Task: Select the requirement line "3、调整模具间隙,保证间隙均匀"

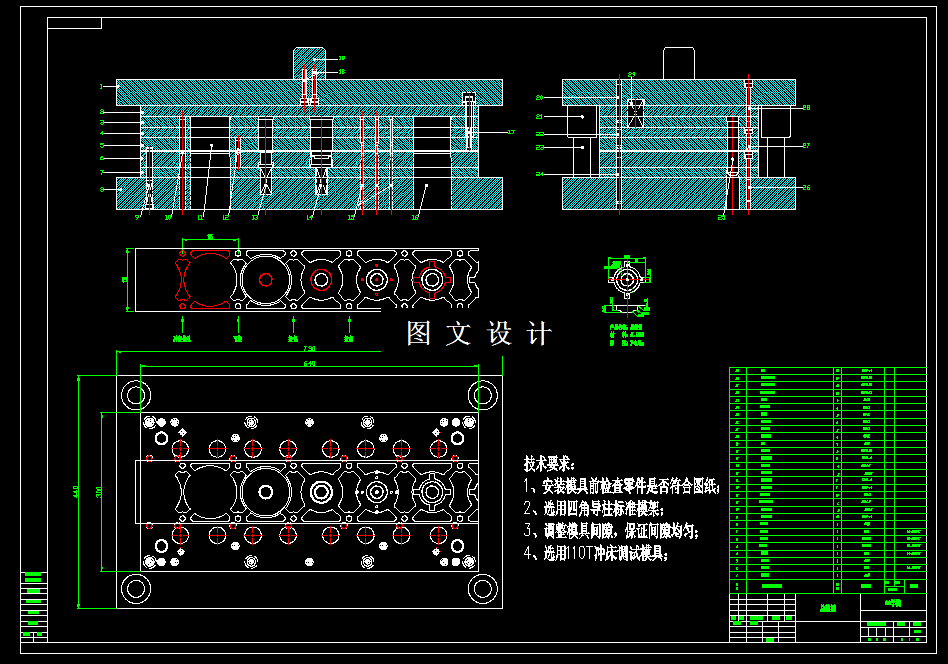Action: pos(611,531)
